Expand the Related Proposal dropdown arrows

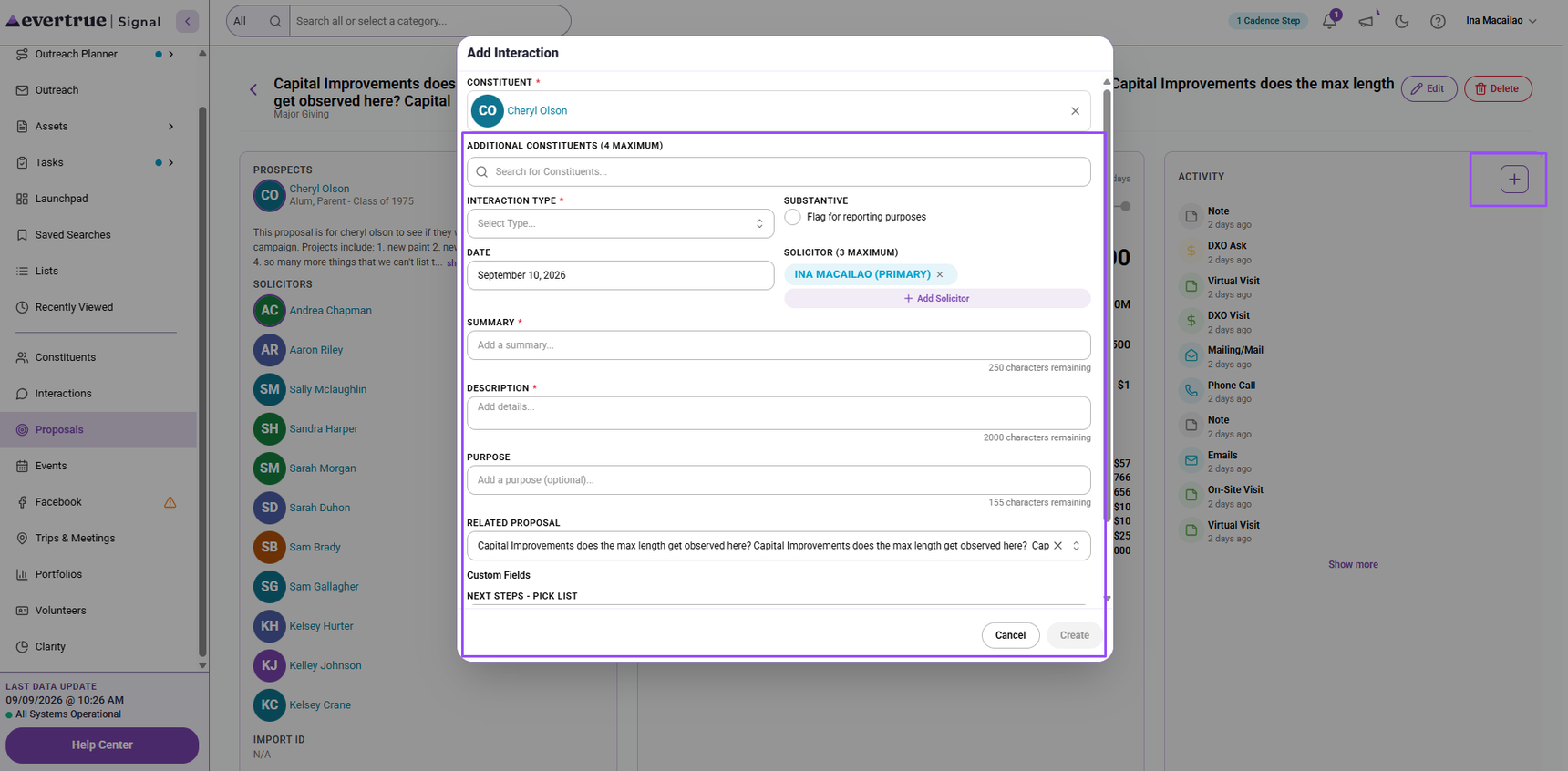(1077, 546)
